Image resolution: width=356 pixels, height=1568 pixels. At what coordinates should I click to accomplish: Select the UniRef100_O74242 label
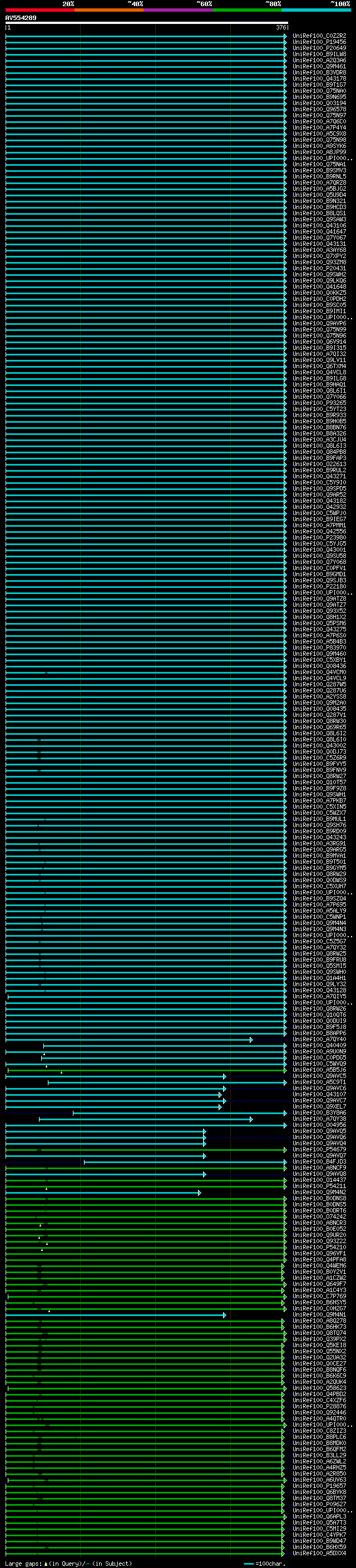click(319, 1216)
